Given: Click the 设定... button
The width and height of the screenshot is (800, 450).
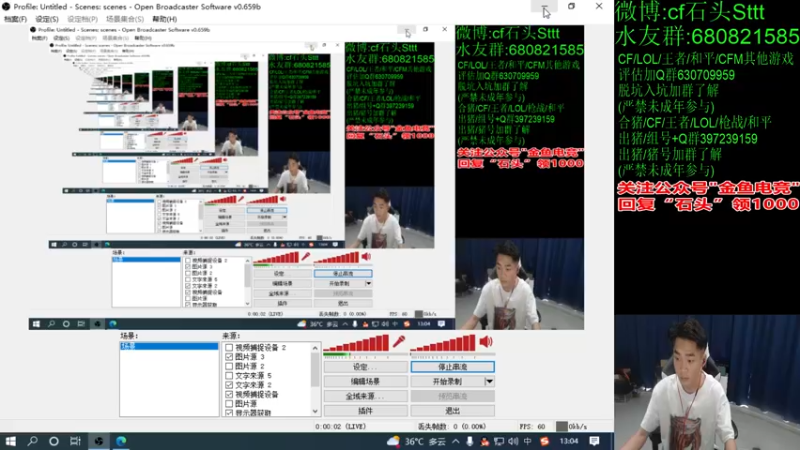Looking at the screenshot, I should coord(365,367).
